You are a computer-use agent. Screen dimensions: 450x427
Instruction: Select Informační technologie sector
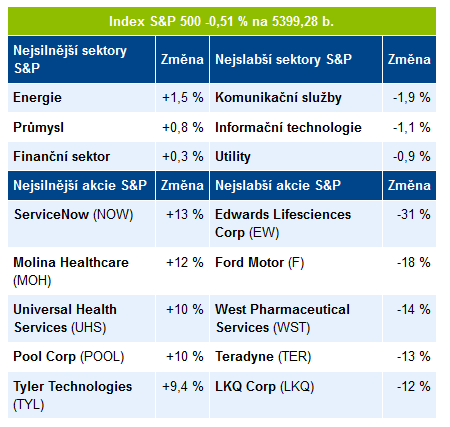tap(296, 127)
